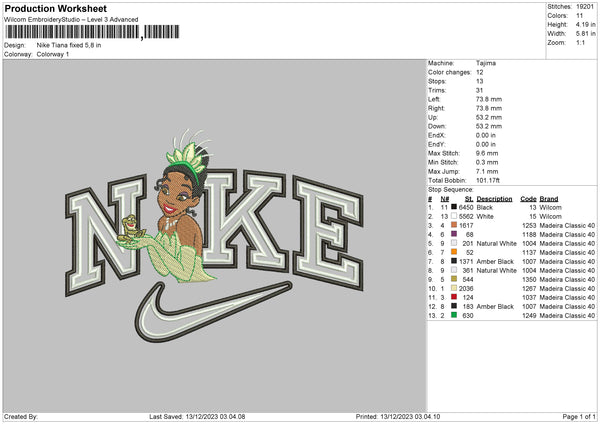Click the White thread swatch in row 2
600x424 pixels.
click(454, 216)
